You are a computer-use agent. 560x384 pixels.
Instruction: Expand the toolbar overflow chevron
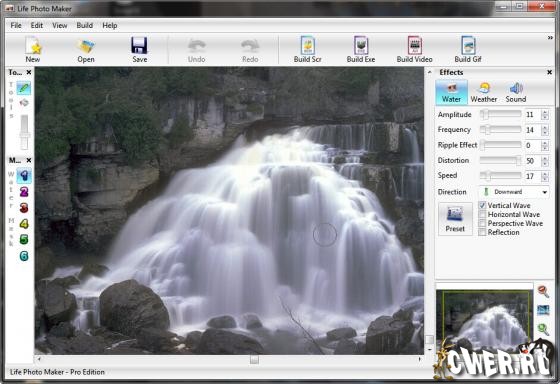coord(550,38)
